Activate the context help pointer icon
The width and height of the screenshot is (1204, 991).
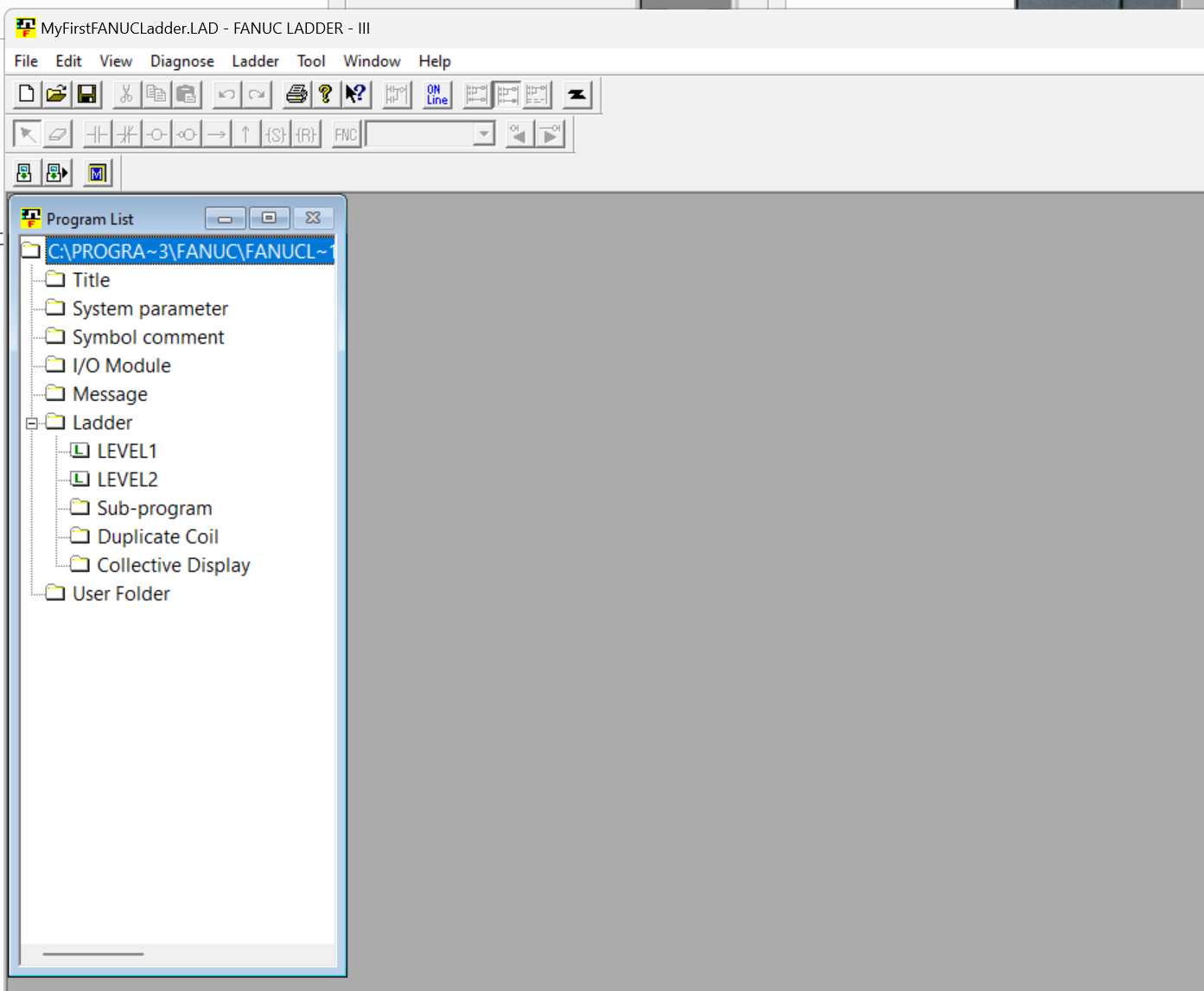pyautogui.click(x=356, y=94)
